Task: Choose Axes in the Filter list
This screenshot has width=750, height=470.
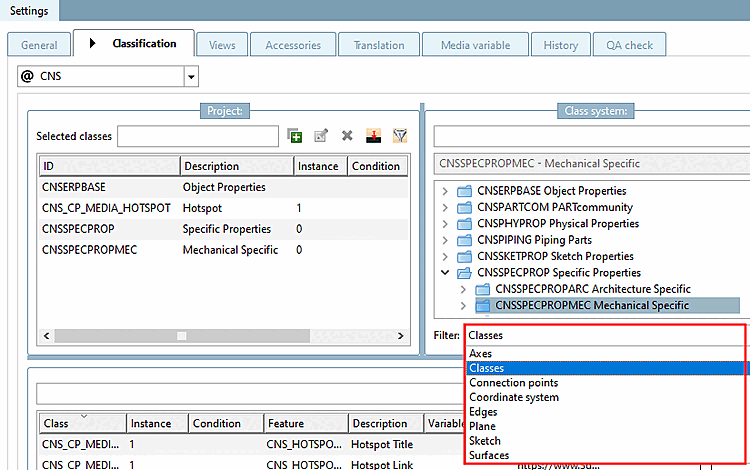Action: click(605, 354)
